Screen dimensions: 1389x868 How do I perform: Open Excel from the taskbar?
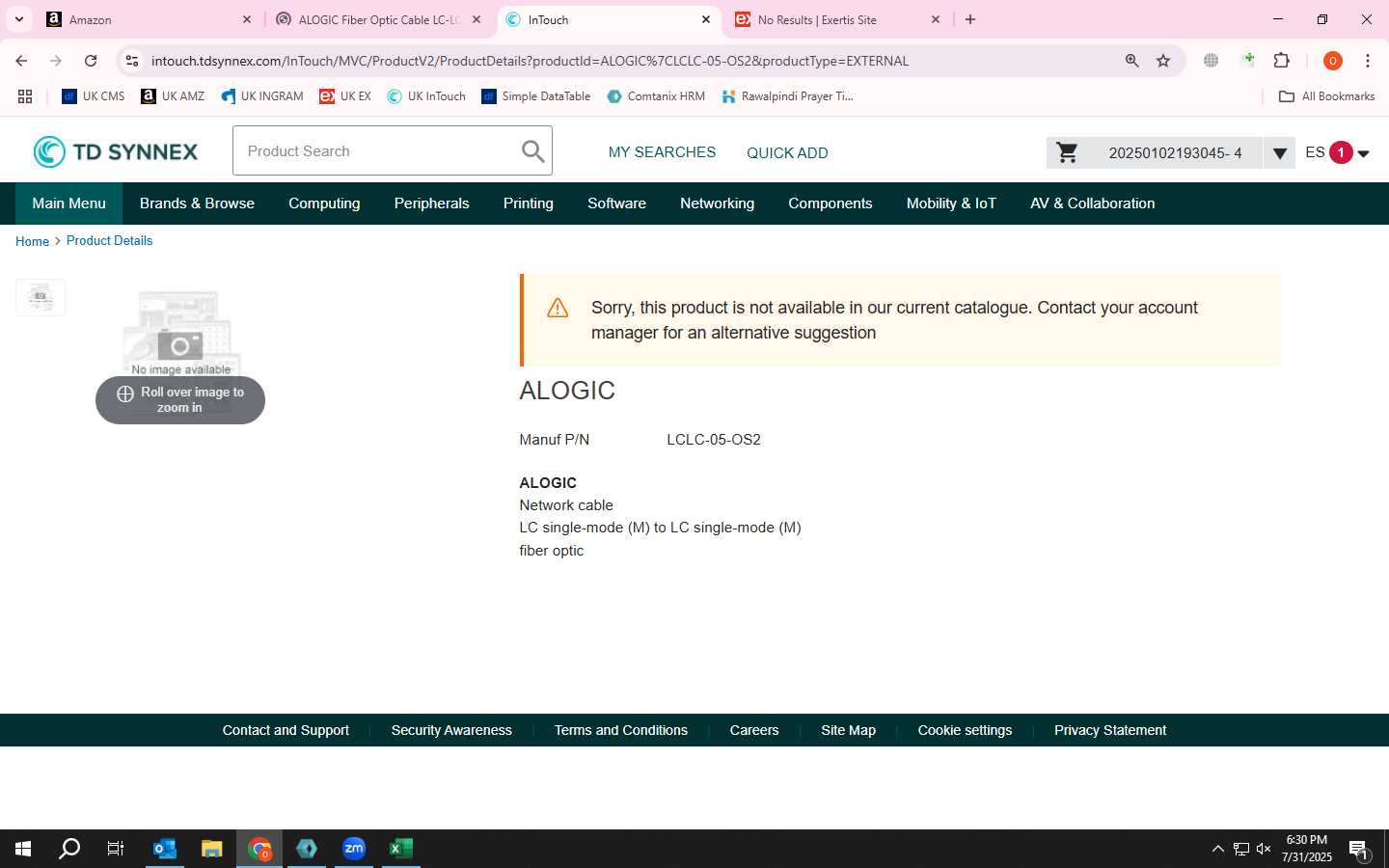(401, 849)
